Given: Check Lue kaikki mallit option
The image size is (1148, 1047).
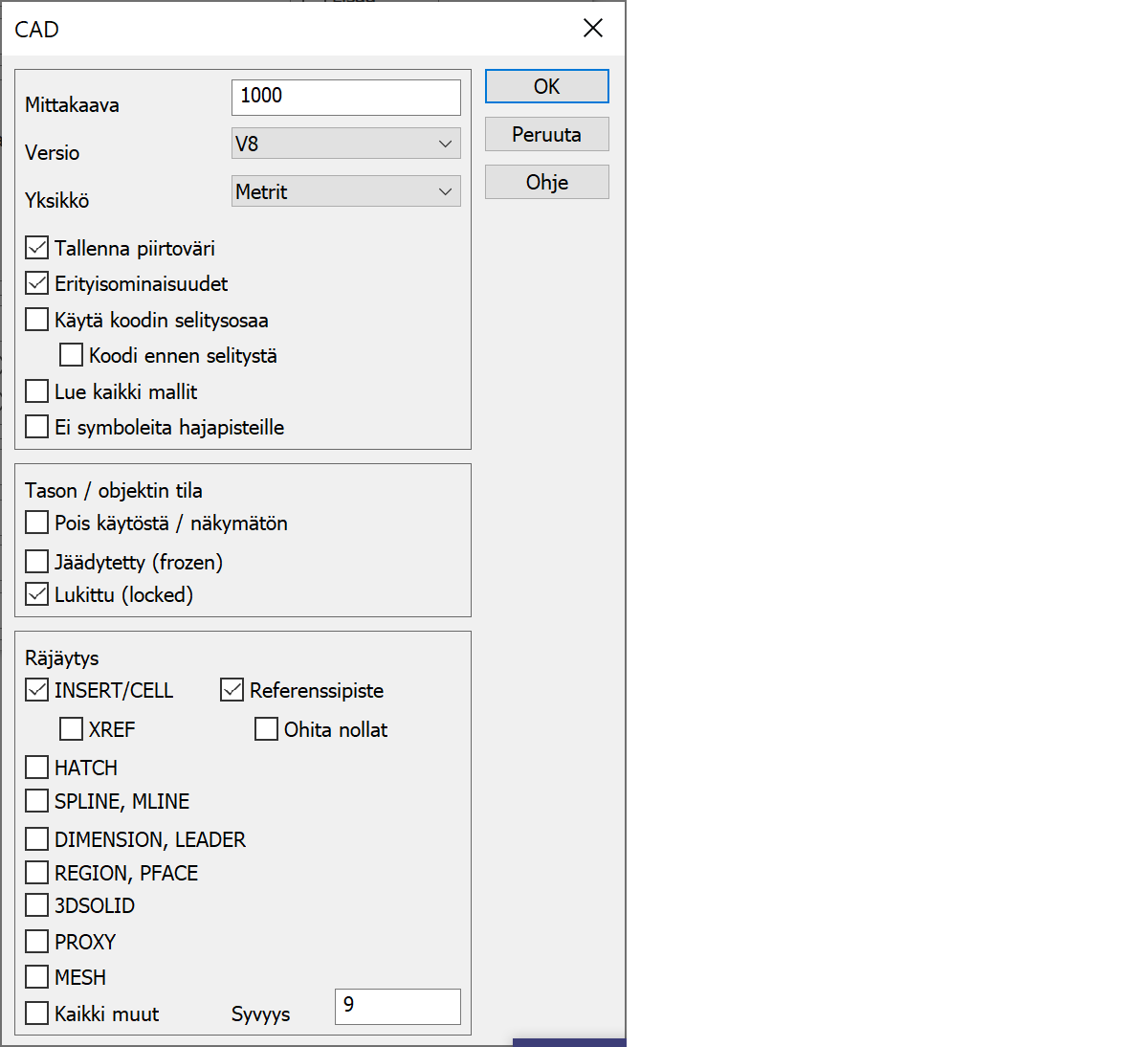Looking at the screenshot, I should (37, 391).
